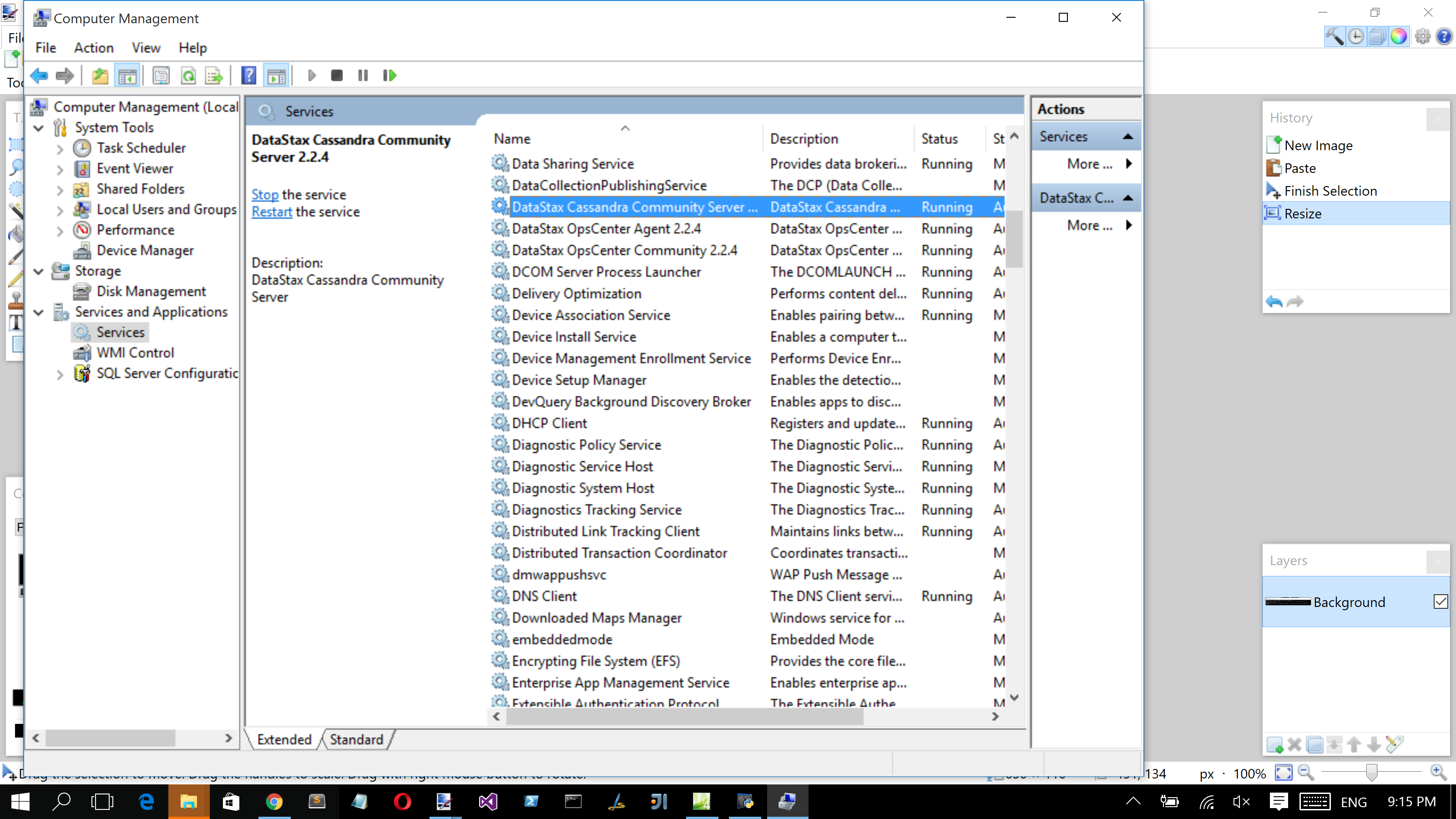The image size is (1456, 819).
Task: Select Task Scheduler in the tree
Action: pos(141,148)
